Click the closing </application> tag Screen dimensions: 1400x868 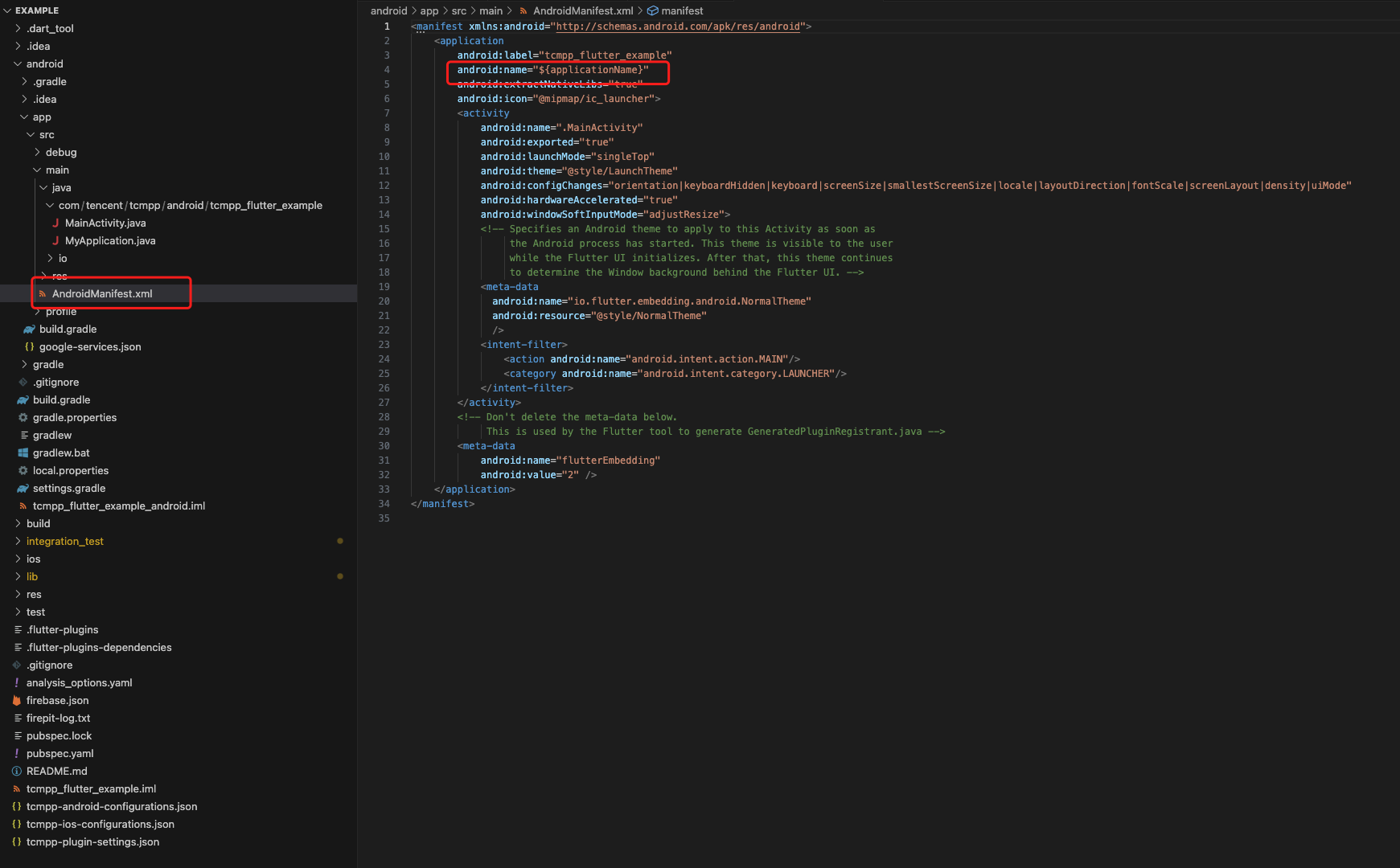click(x=474, y=489)
